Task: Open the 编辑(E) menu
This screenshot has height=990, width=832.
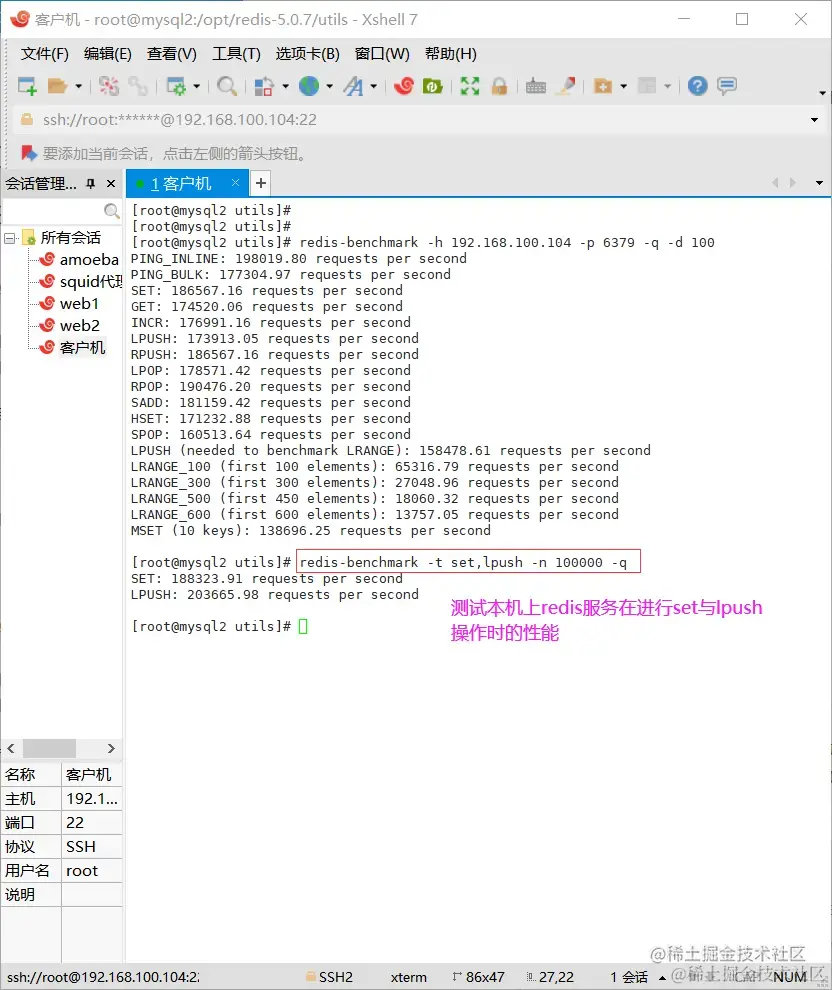Action: [x=107, y=54]
